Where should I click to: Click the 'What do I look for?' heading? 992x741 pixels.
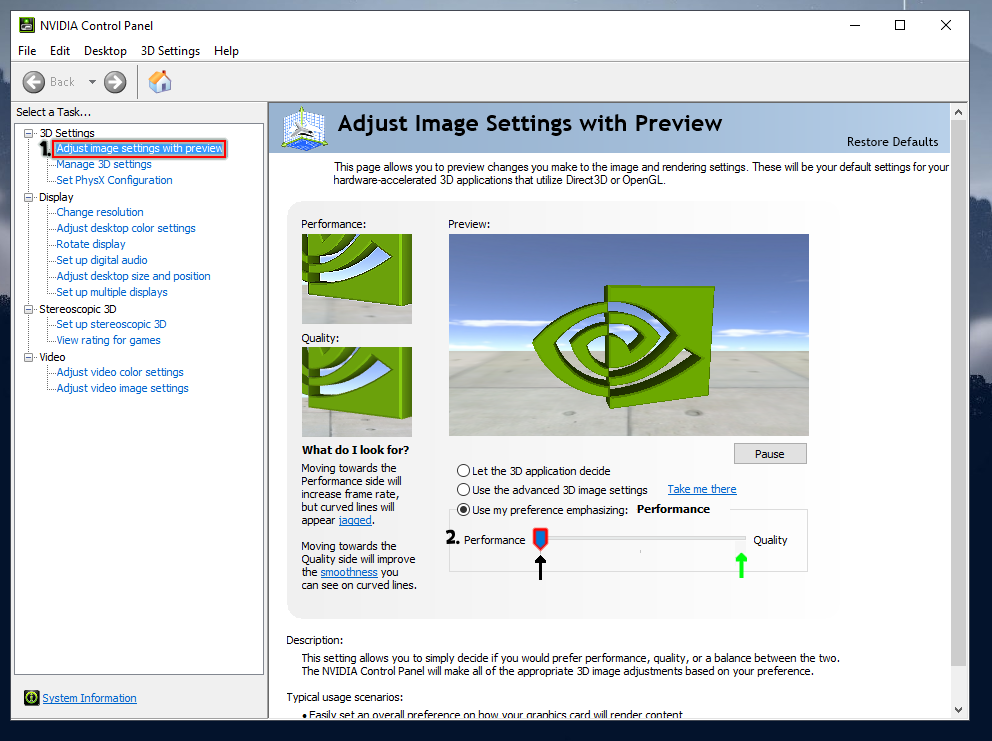356,450
